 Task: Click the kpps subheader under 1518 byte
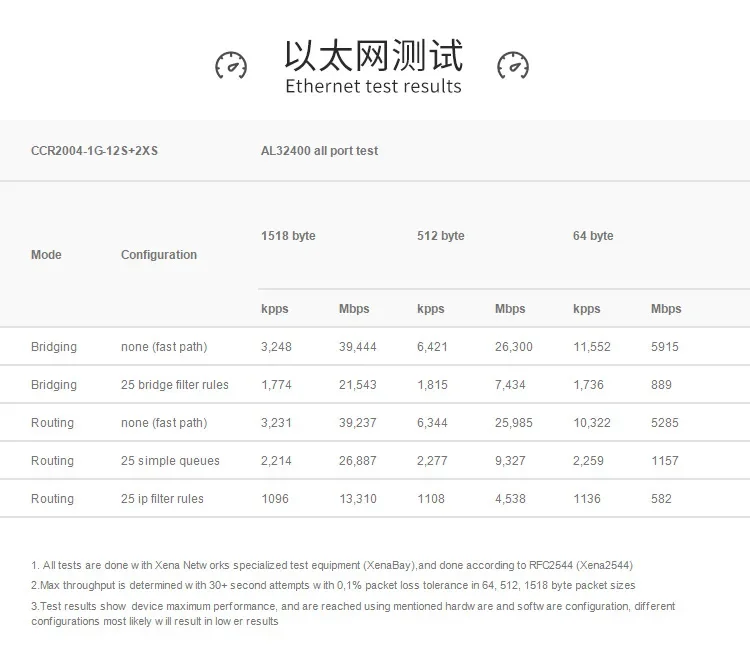coord(275,309)
